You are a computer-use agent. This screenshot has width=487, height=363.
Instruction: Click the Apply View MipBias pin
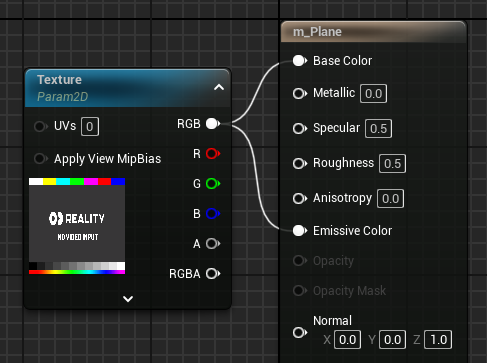tap(41, 159)
